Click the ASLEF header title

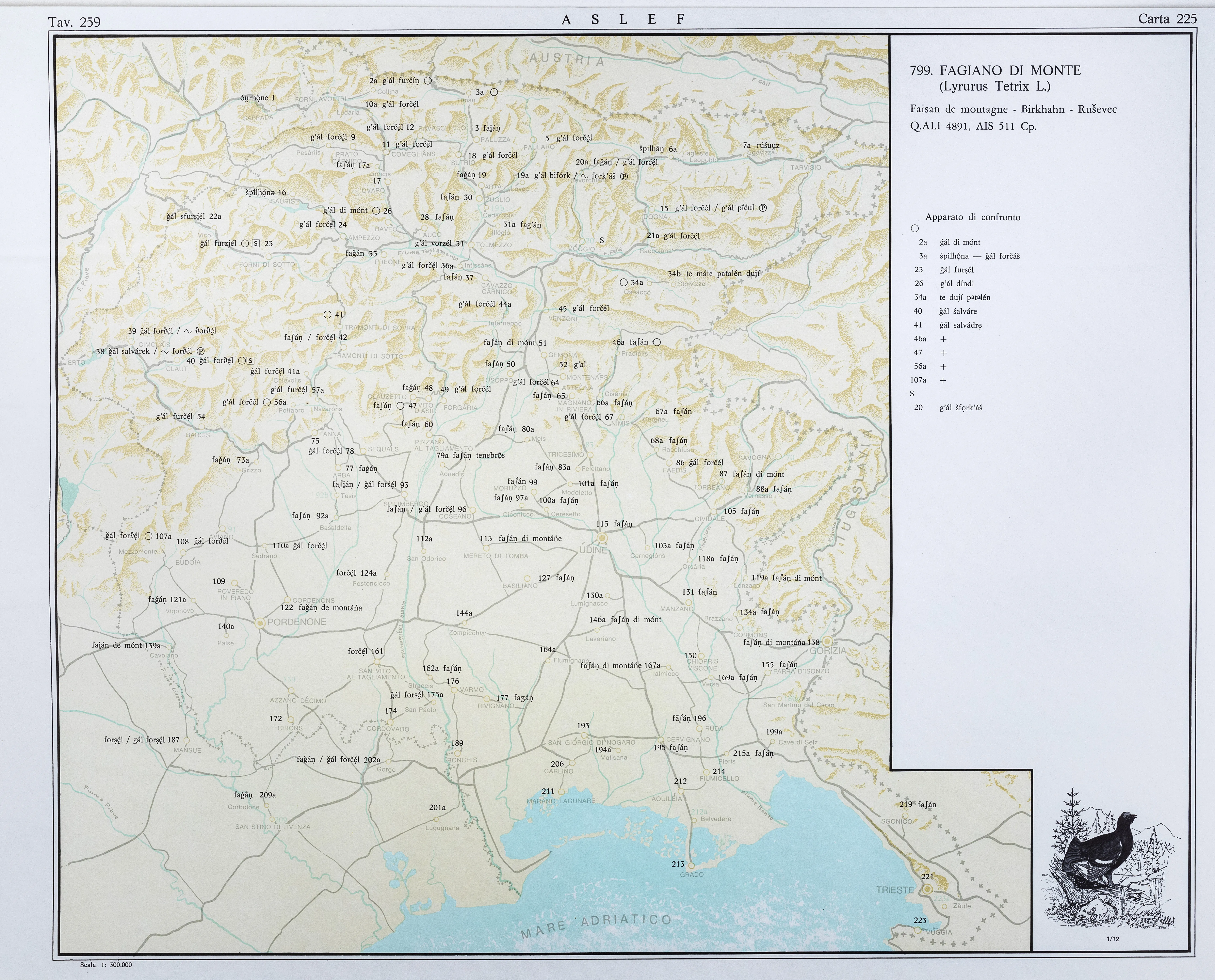623,19
